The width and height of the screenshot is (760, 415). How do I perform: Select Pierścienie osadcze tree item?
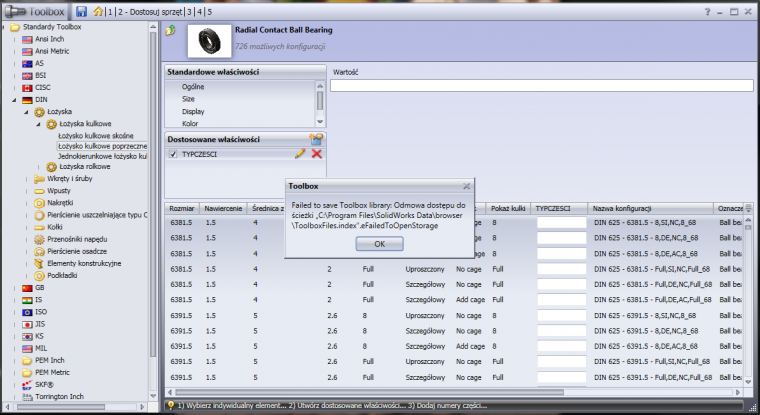click(x=77, y=251)
